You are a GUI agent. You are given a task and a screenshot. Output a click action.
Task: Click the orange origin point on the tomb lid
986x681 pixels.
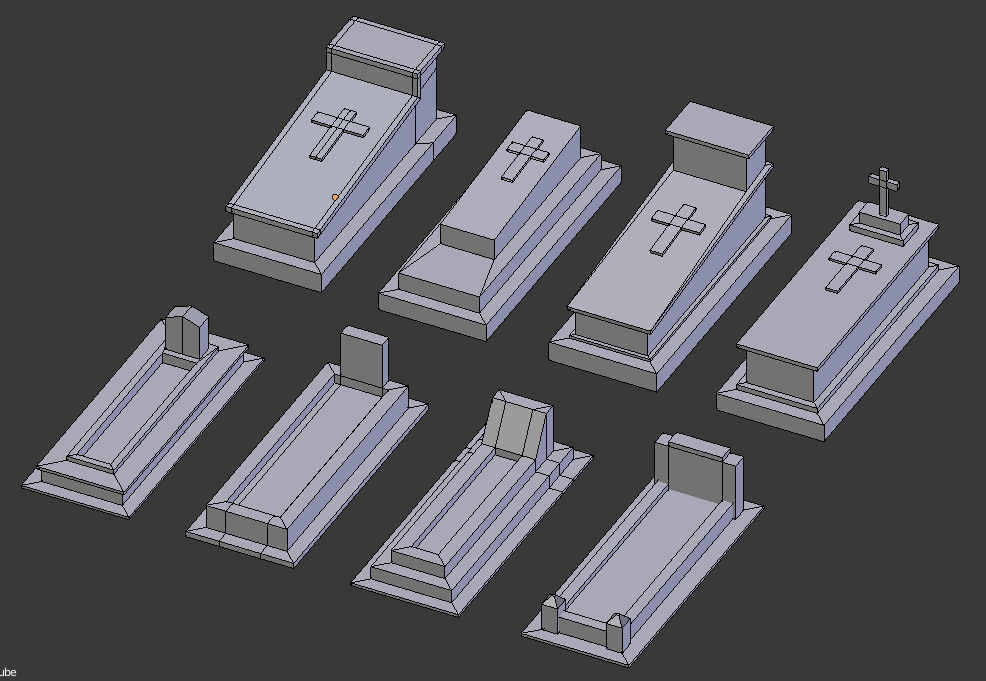pos(335,197)
